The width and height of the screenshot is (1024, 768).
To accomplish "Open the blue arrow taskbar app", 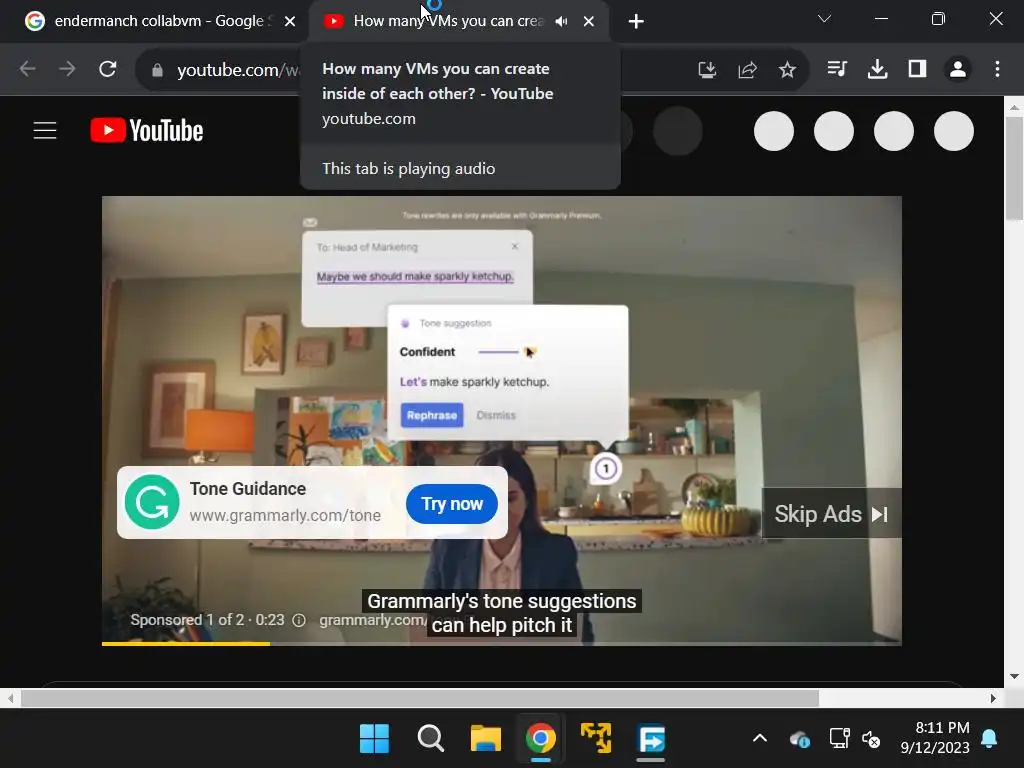I will [x=651, y=739].
